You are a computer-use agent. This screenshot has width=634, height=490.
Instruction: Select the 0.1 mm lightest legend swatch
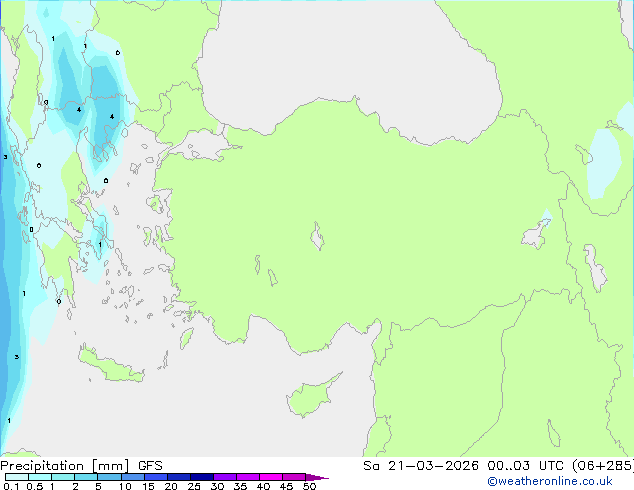click(x=17, y=477)
